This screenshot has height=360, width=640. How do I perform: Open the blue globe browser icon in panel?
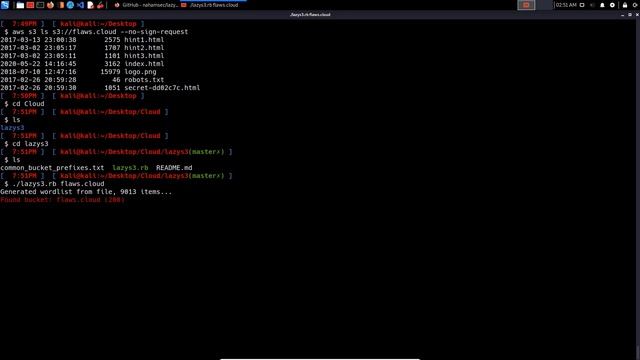[70, 5]
